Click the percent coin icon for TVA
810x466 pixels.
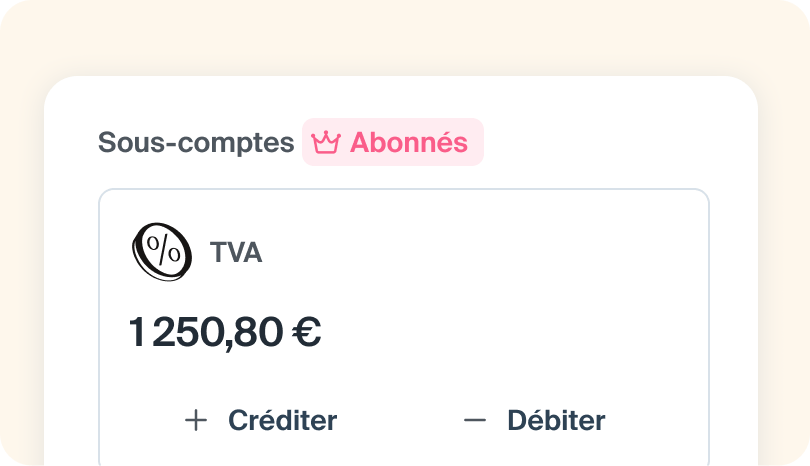coord(161,251)
